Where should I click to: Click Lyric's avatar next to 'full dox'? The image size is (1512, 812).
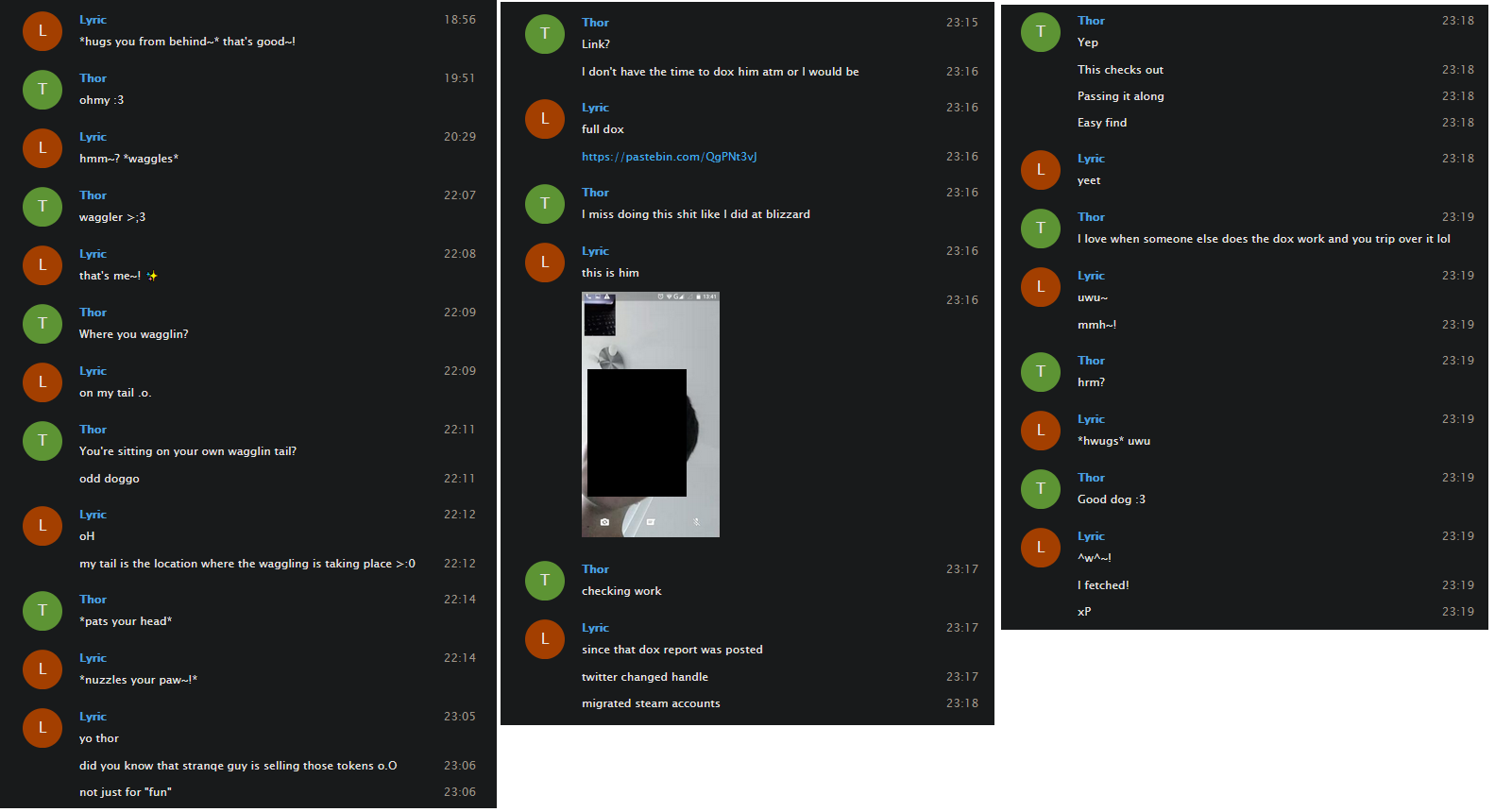tap(545, 119)
